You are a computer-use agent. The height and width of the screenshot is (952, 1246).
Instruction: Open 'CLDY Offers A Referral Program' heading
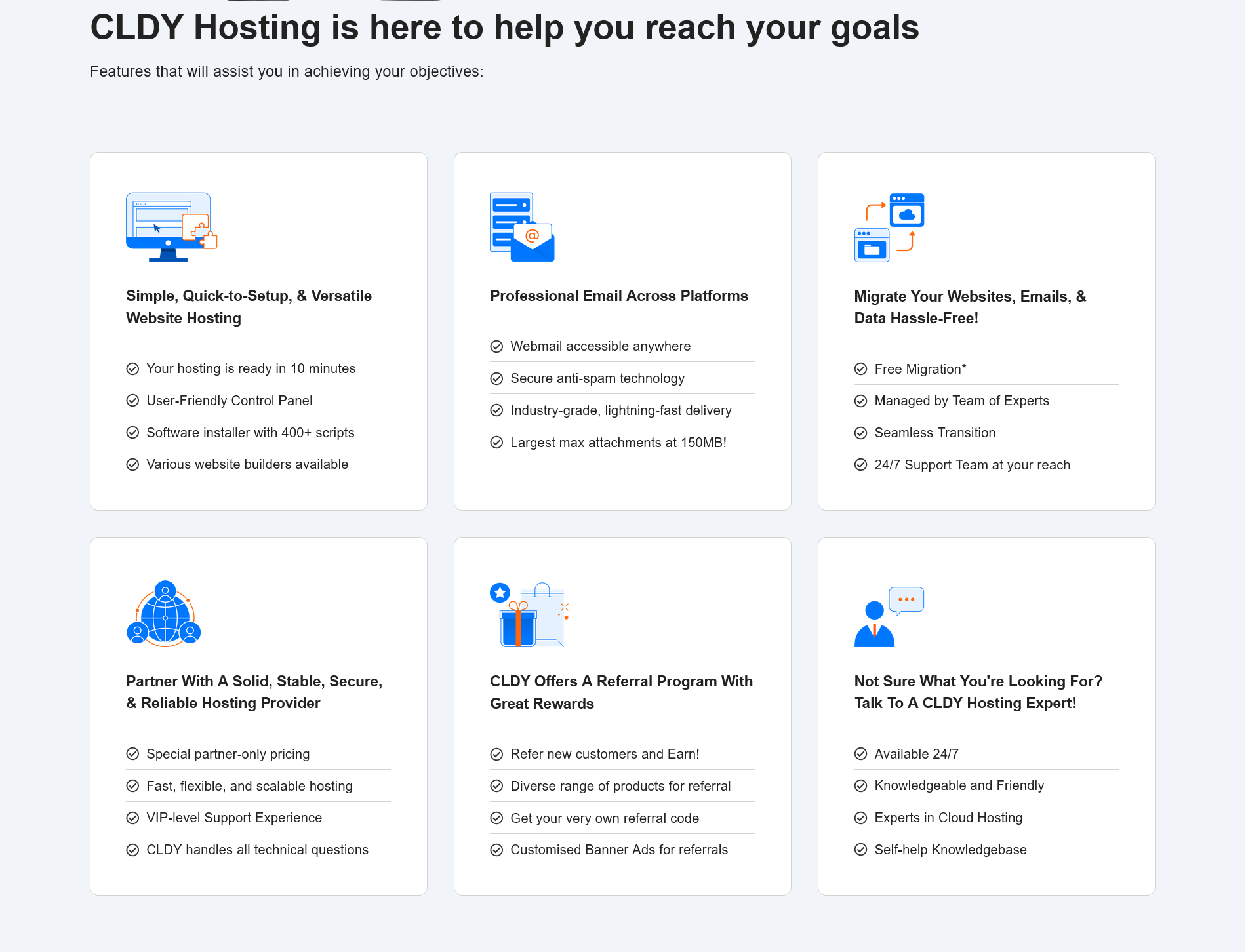point(621,692)
